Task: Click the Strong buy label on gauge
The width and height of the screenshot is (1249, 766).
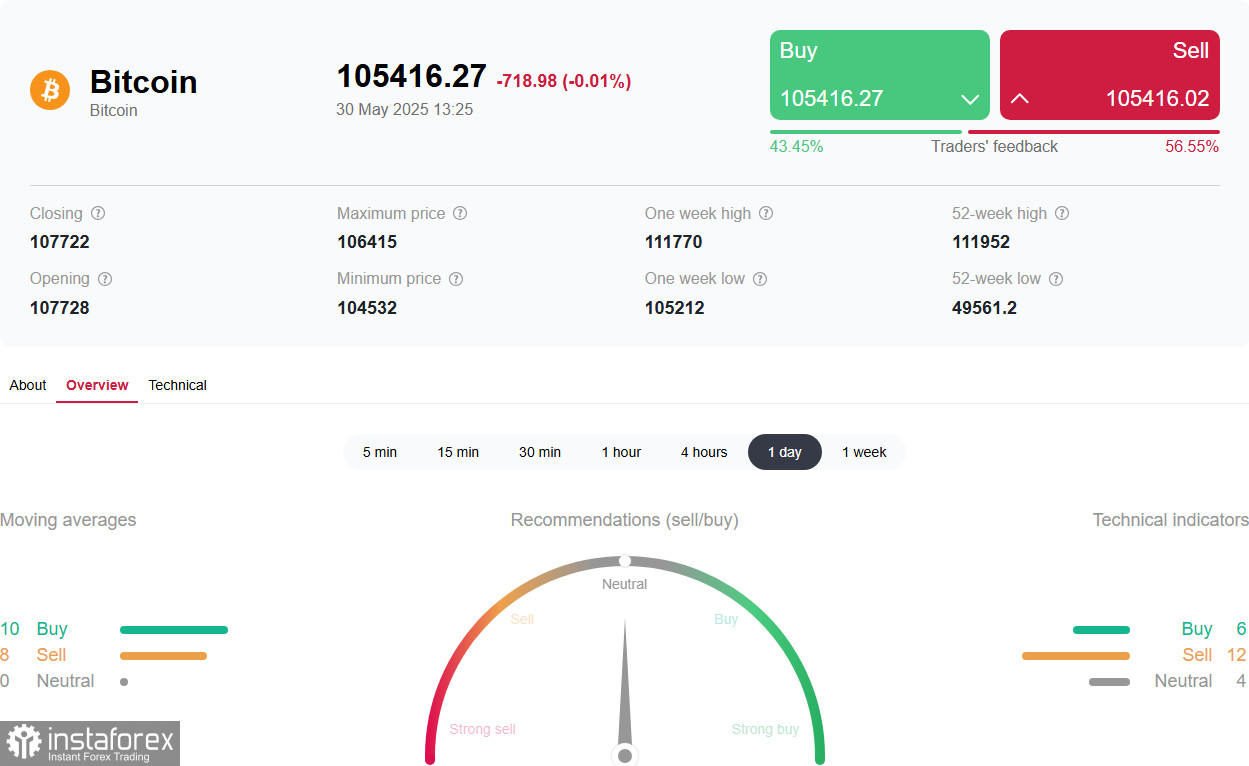Action: pyautogui.click(x=765, y=729)
